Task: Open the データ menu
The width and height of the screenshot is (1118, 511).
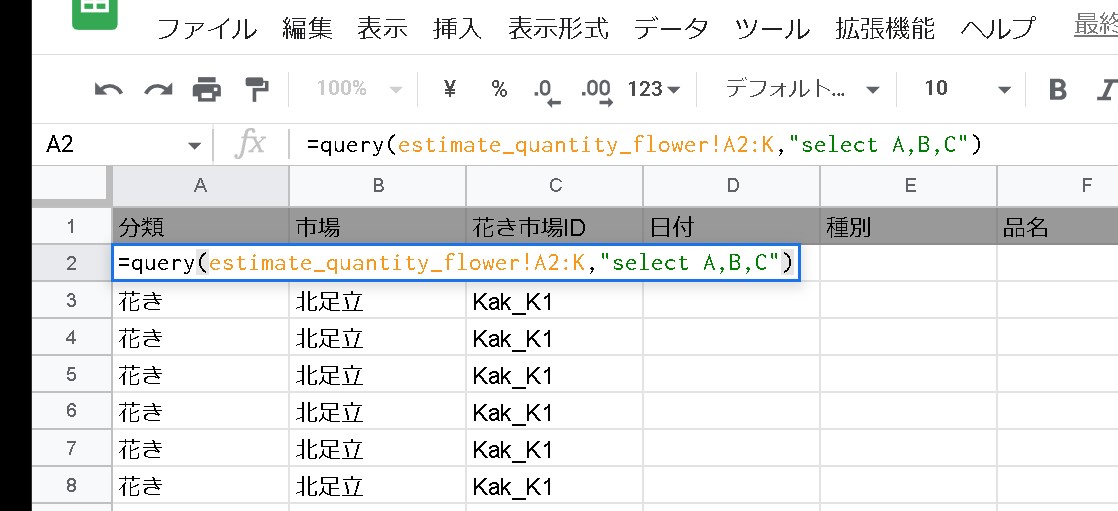Action: (x=671, y=29)
